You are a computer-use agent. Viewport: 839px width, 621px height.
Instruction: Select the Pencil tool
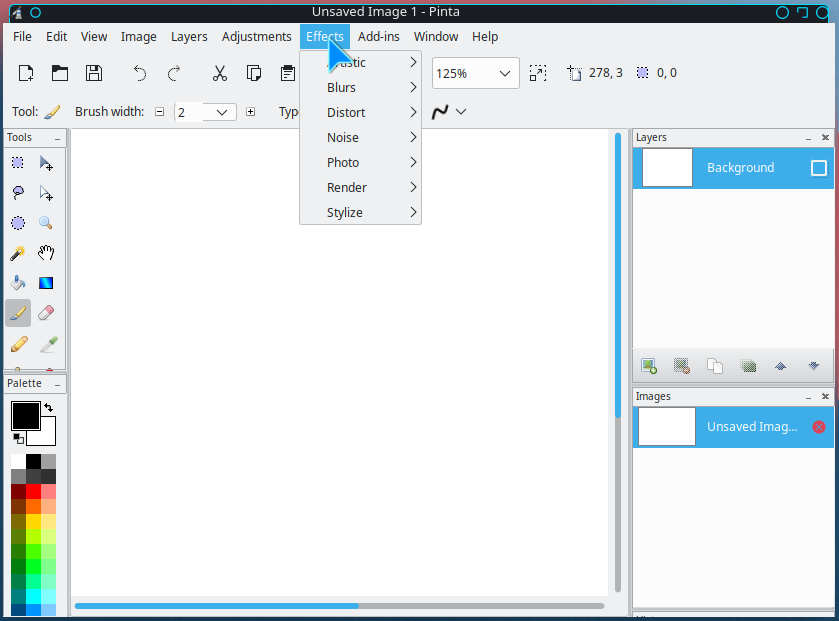coord(19,343)
